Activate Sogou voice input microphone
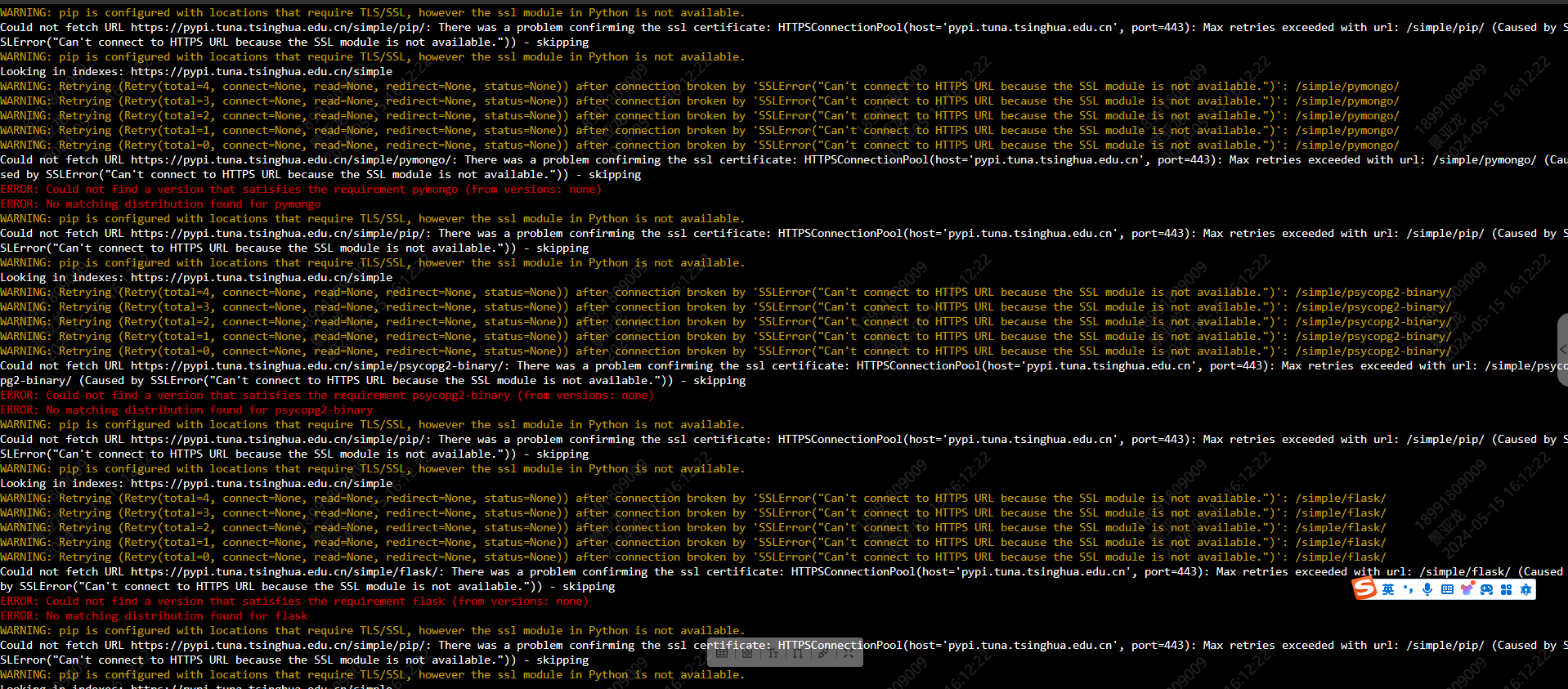 (1427, 589)
